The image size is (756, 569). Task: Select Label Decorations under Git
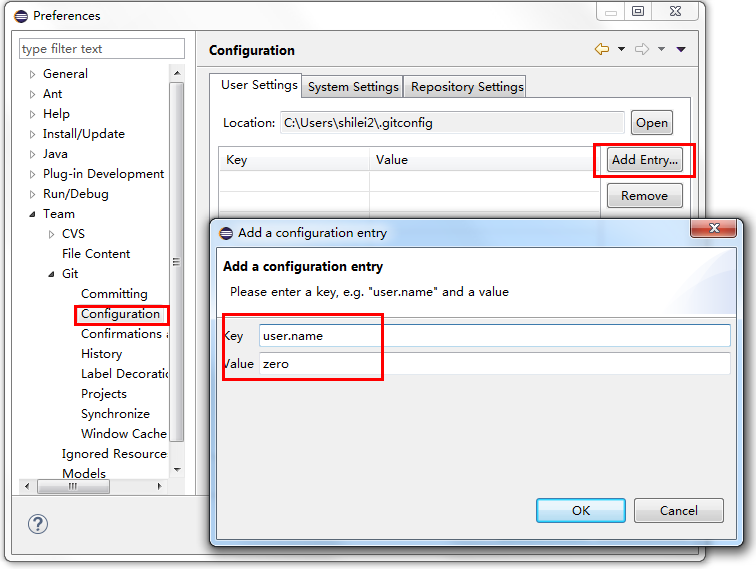pos(124,374)
